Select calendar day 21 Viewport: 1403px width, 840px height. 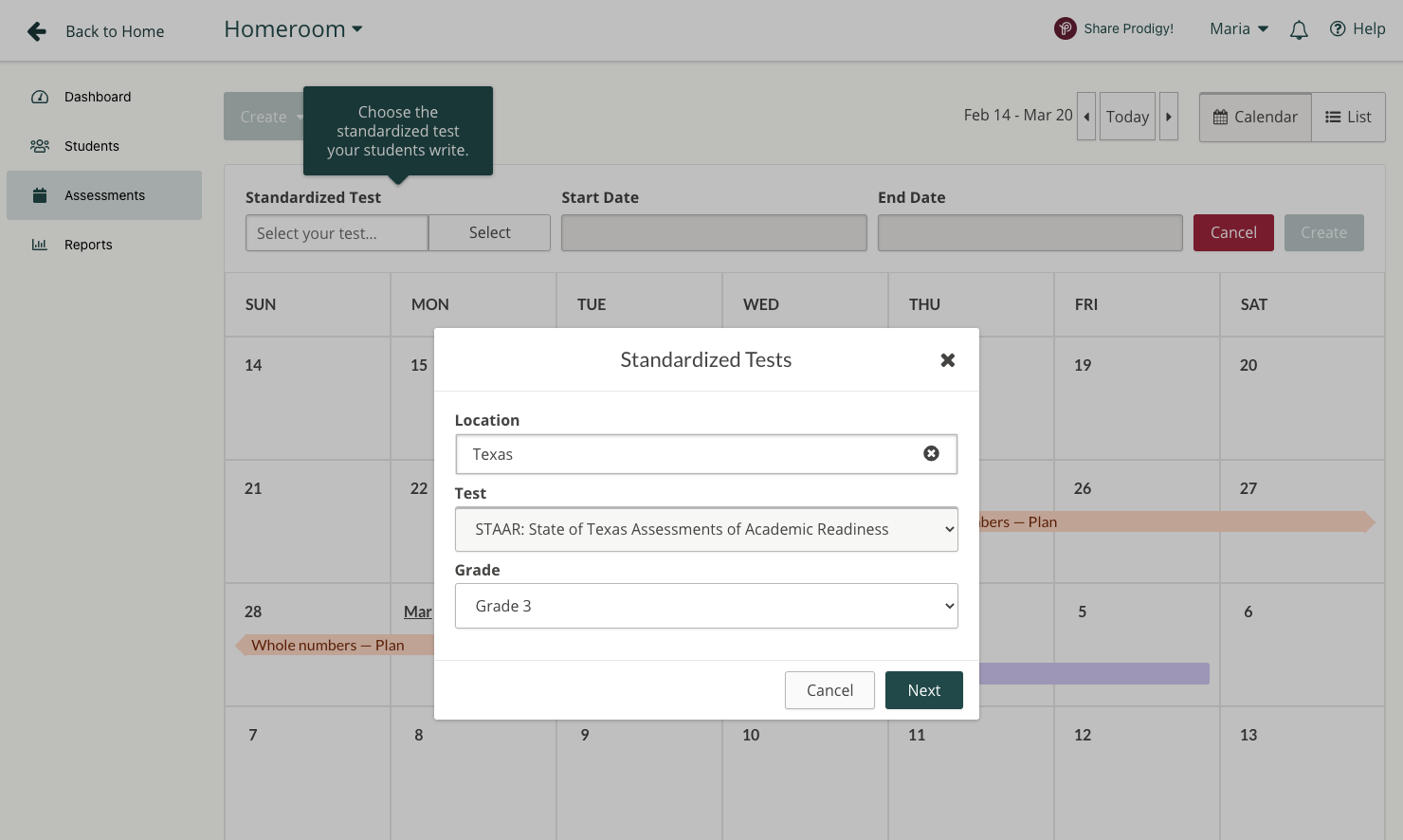pos(253,488)
